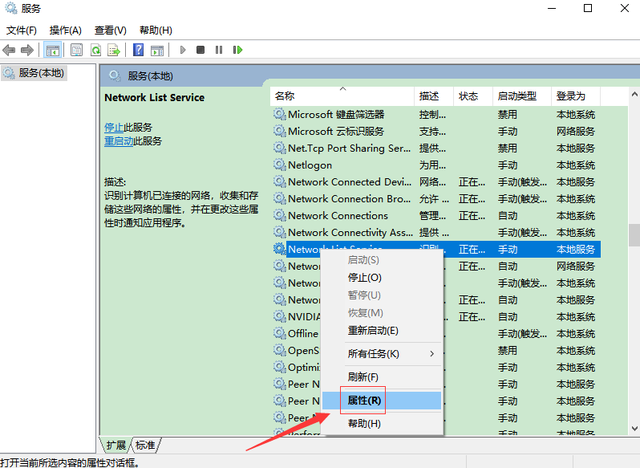Select 属性(R) in the context menu
Image resolution: width=640 pixels, height=468 pixels.
coord(363,400)
